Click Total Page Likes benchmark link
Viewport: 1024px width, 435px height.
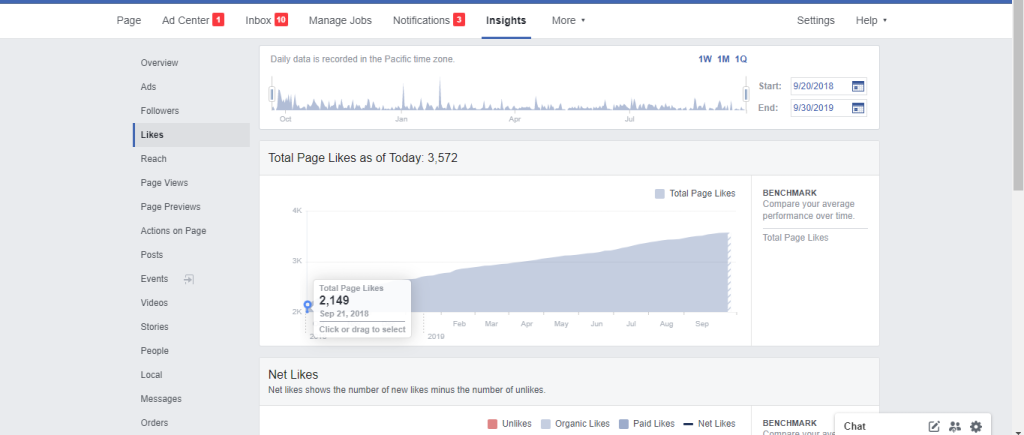coord(795,237)
